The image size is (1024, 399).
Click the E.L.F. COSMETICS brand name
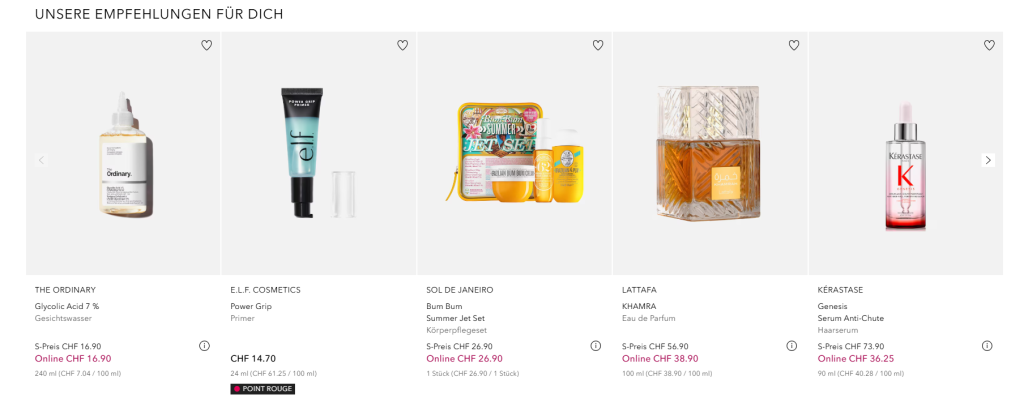266,290
